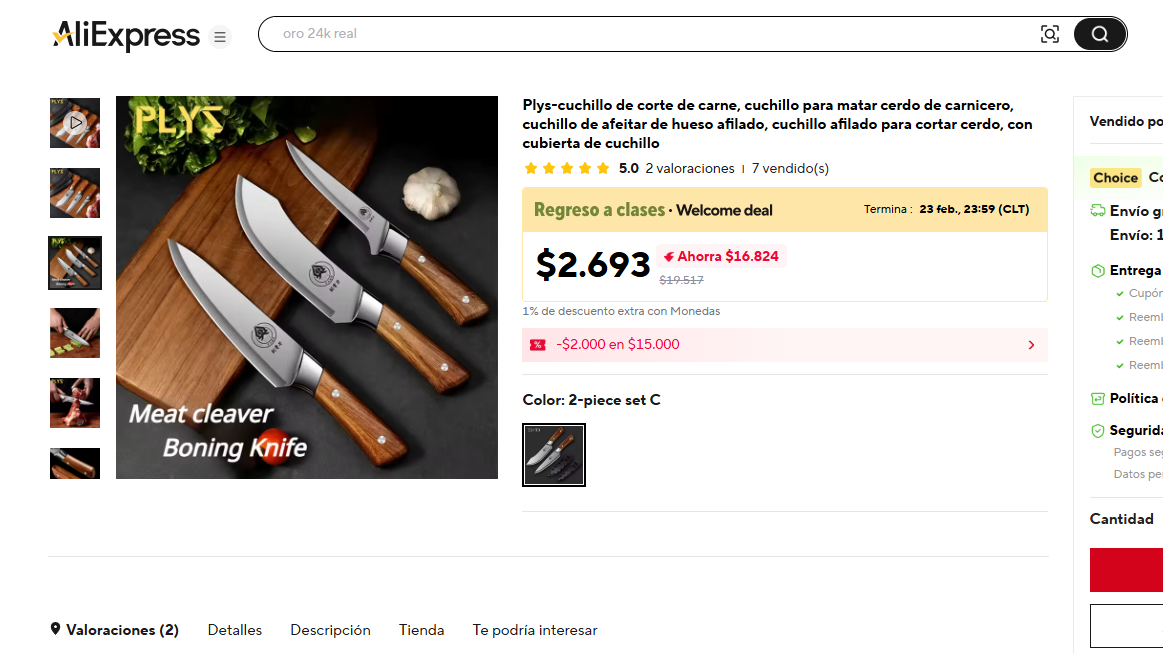Image resolution: width=1163 pixels, height=654 pixels.
Task: Select the second knife set thumbnail
Action: click(x=75, y=193)
